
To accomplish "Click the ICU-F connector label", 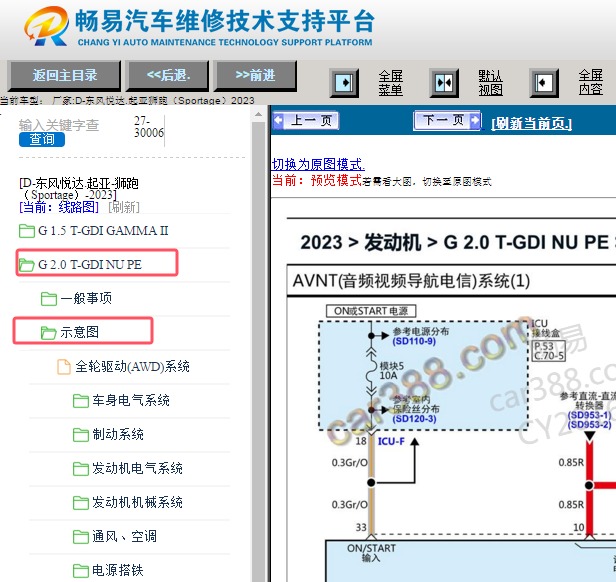I will tap(391, 442).
